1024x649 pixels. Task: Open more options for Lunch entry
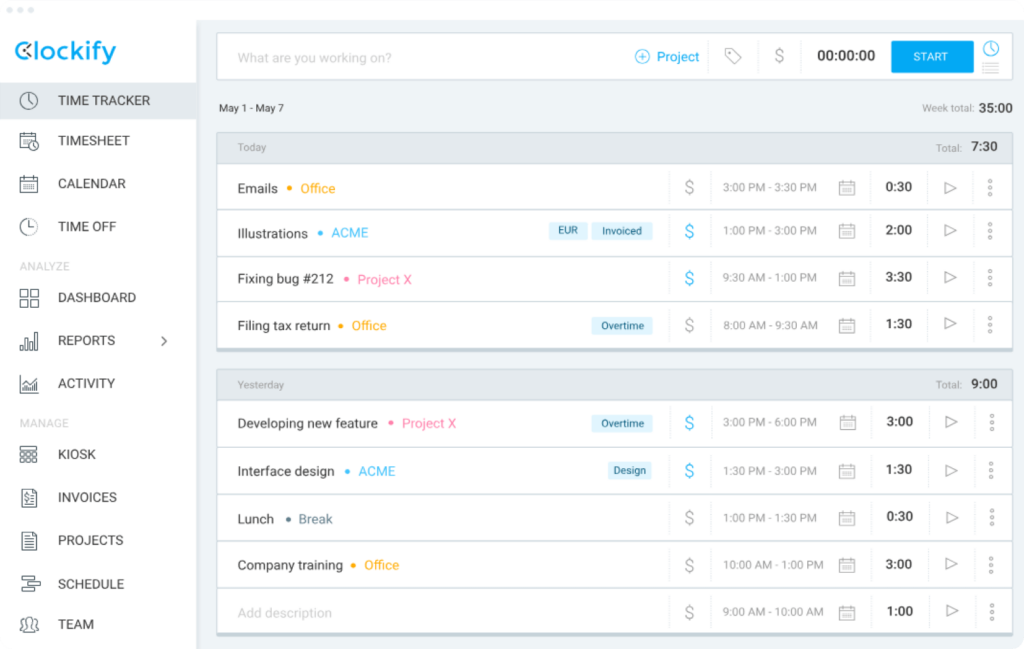click(x=991, y=517)
